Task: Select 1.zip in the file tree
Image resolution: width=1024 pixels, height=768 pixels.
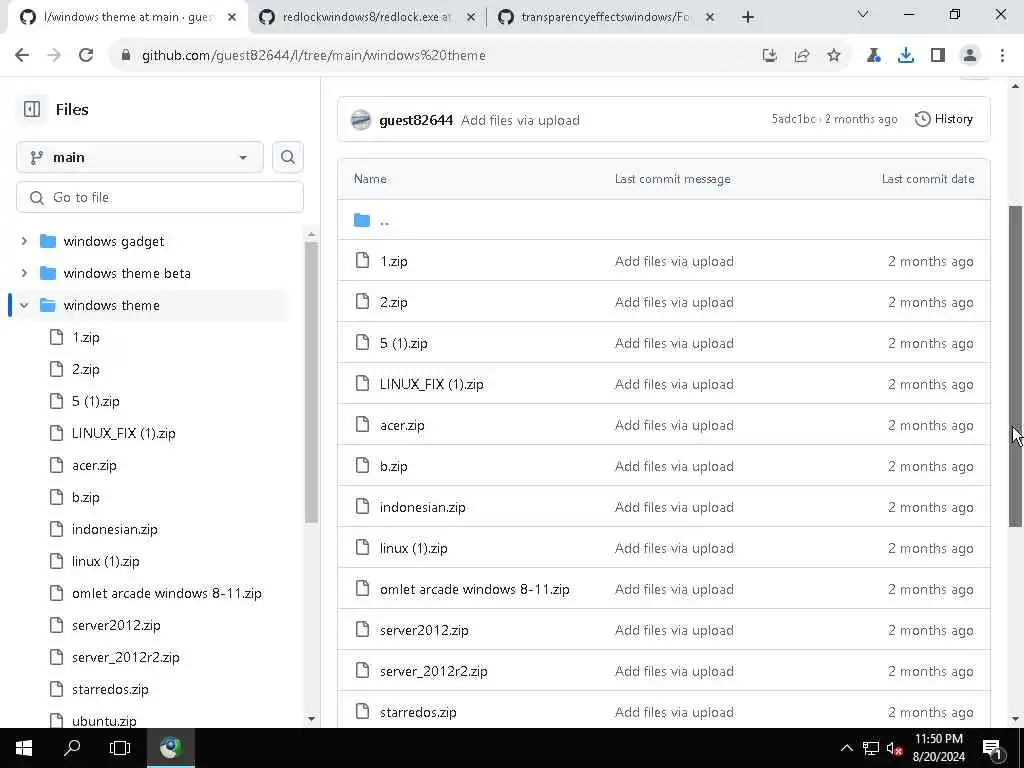Action: point(86,338)
